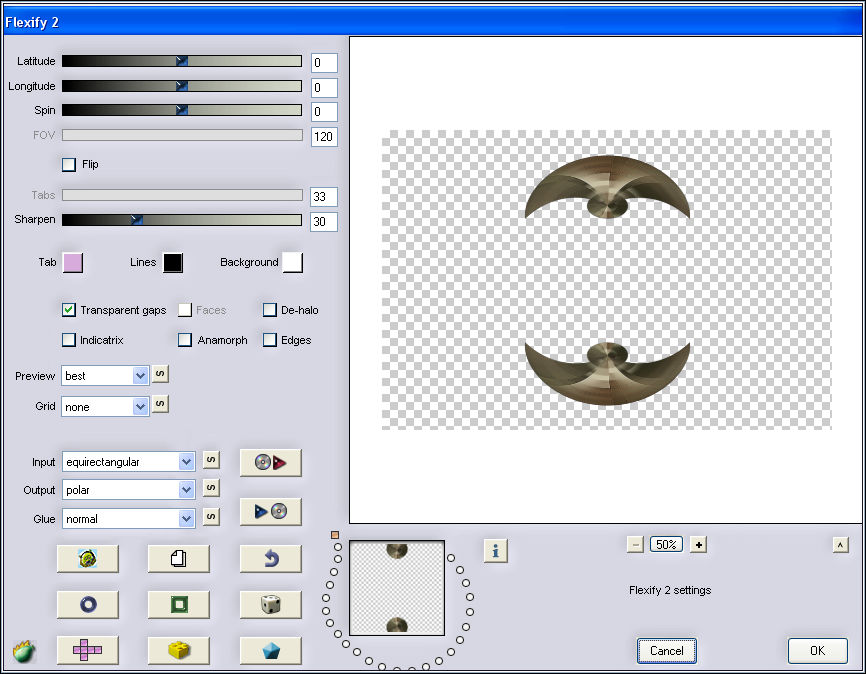Click the 50% zoom level button
This screenshot has width=866, height=674.
coord(666,545)
